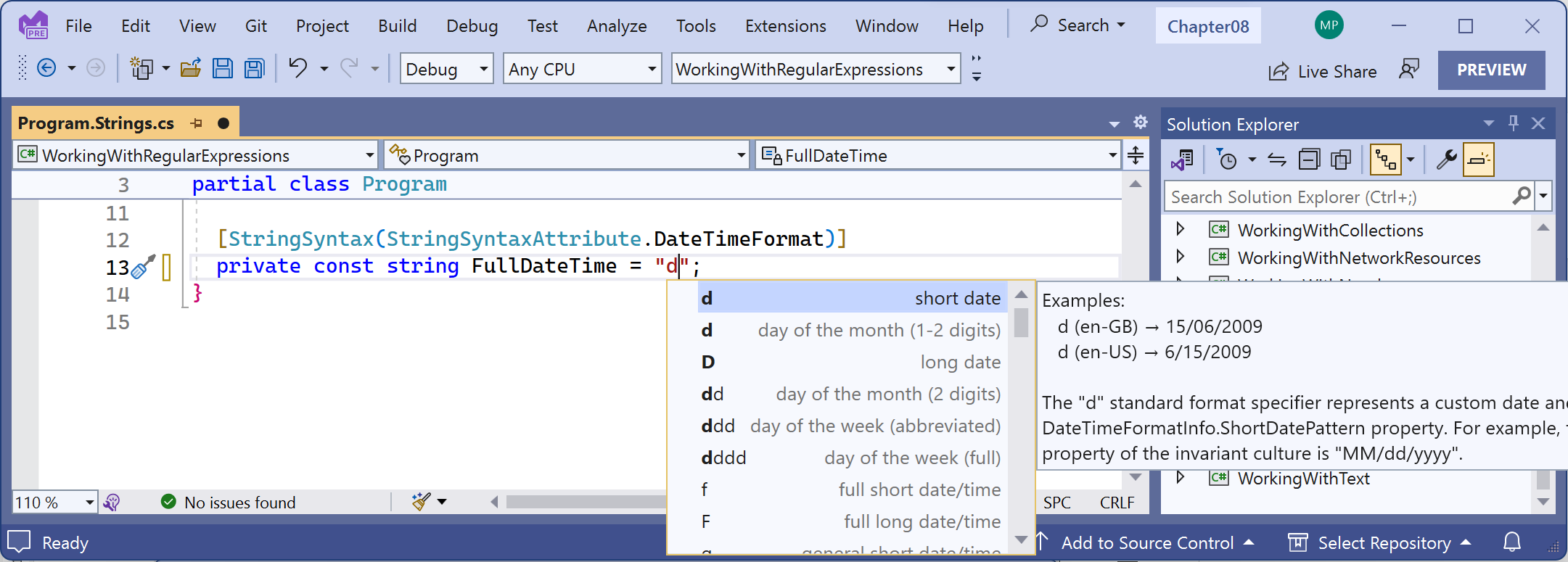Click the New Project icon in toolbar
Viewport: 1568px width, 562px height.
141,69
